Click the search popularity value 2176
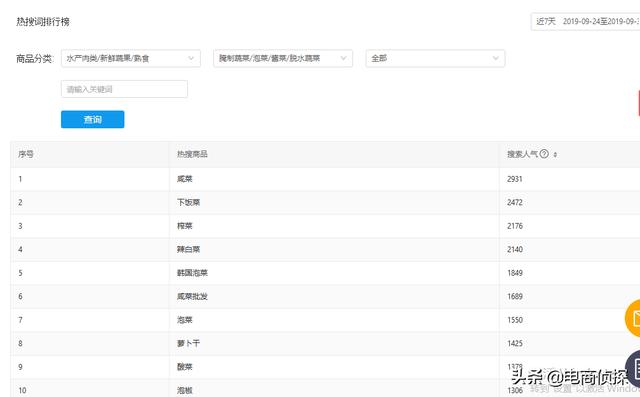 pos(515,226)
